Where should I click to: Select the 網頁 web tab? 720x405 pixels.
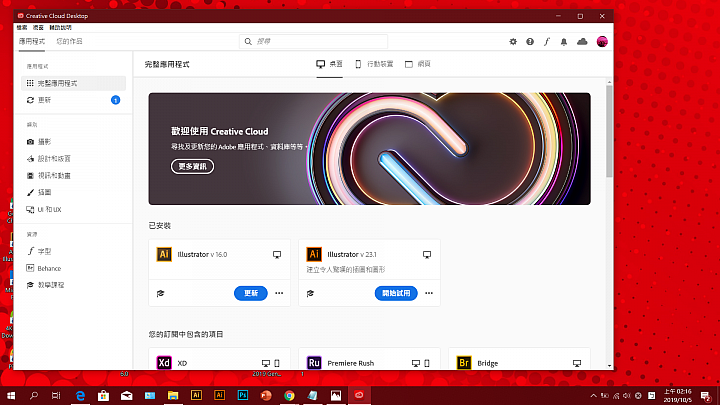click(418, 64)
